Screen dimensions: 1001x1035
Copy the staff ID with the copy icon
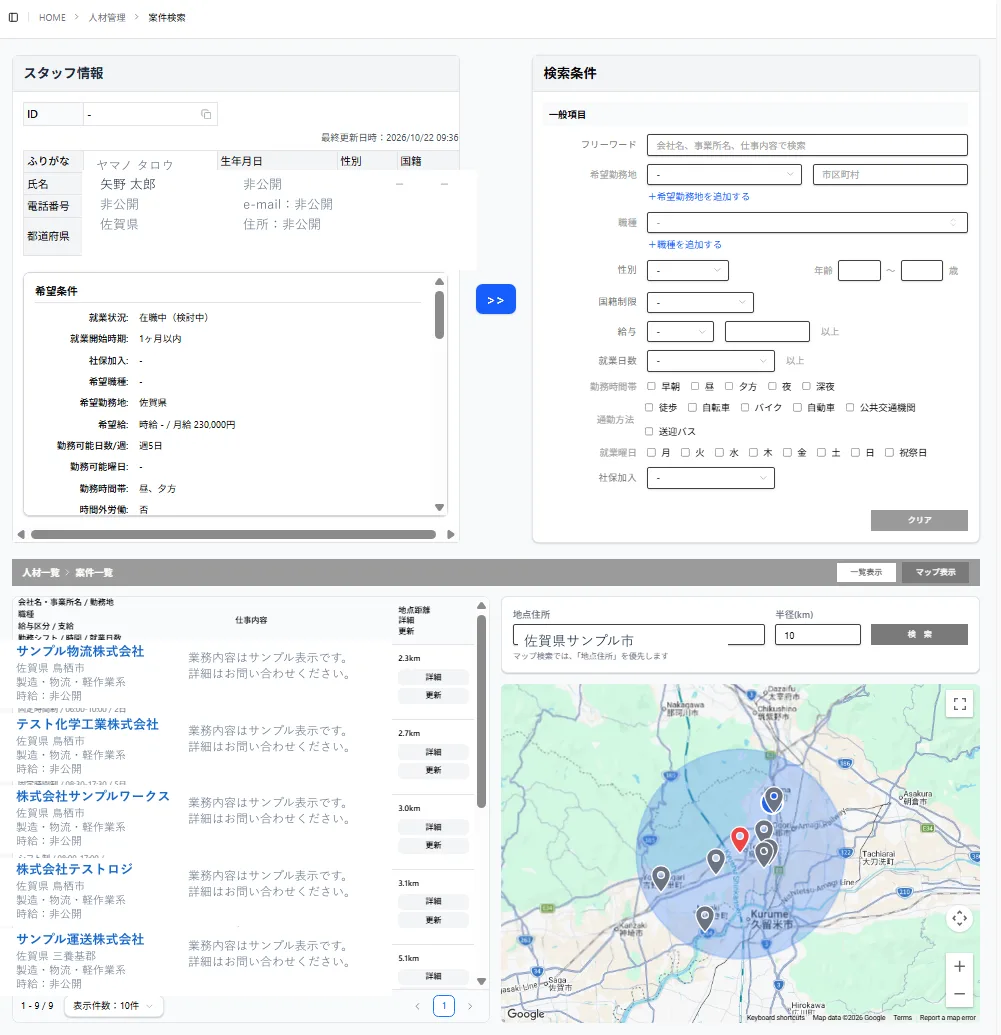(x=206, y=114)
